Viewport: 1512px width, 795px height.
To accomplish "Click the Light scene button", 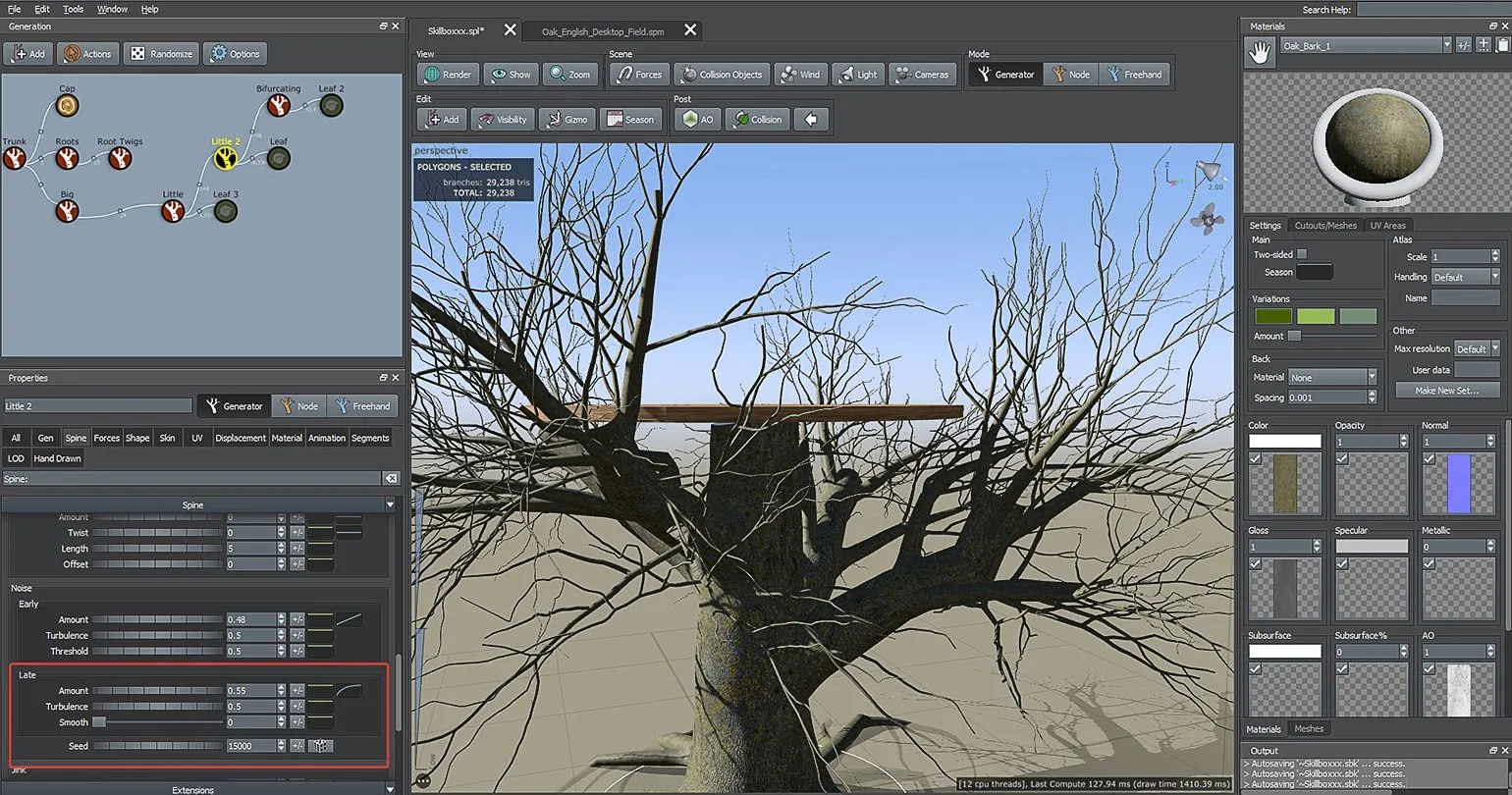I will click(x=856, y=75).
